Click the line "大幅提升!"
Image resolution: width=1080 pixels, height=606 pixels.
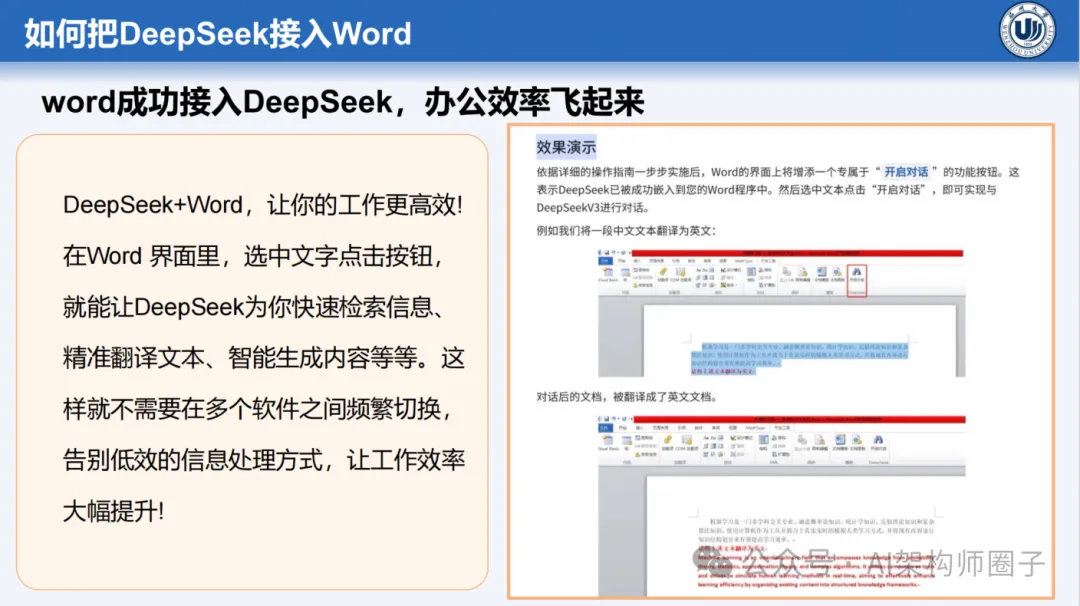(114, 512)
